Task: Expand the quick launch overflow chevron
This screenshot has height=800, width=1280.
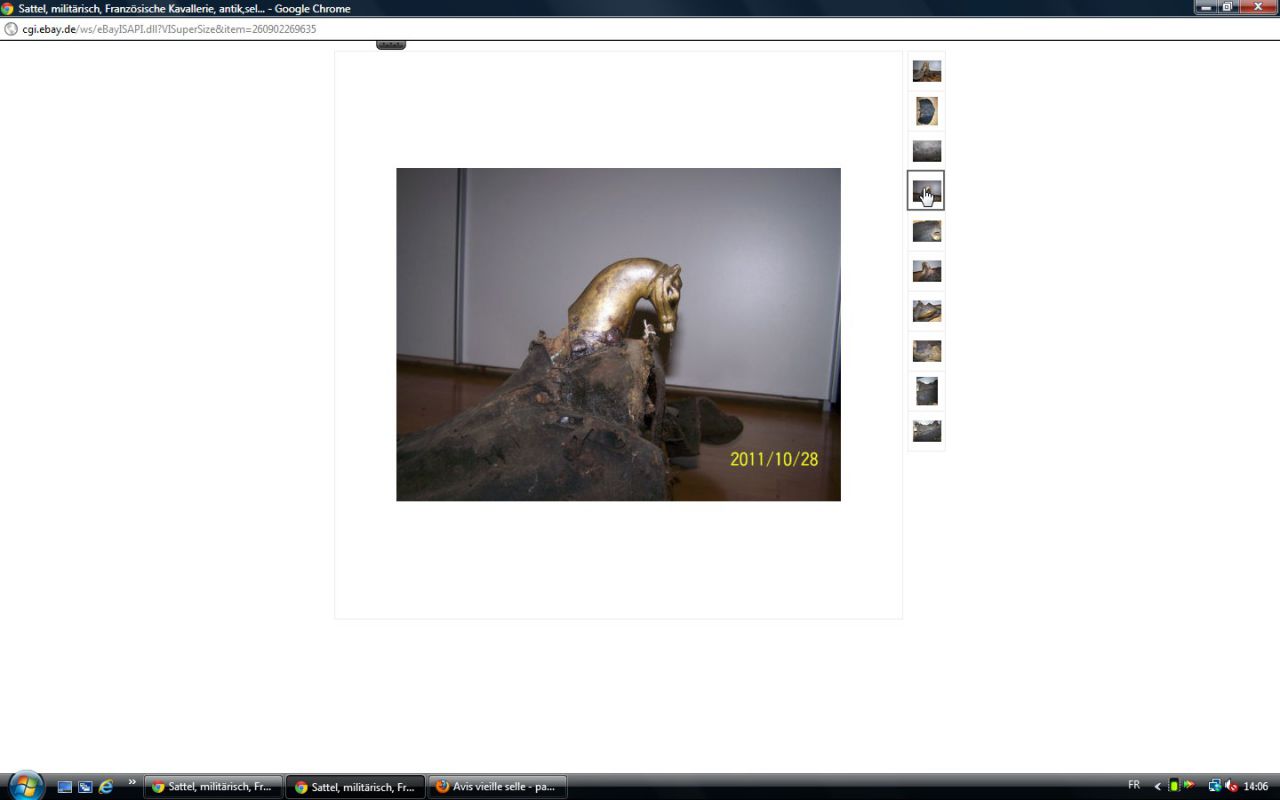Action: [x=132, y=782]
